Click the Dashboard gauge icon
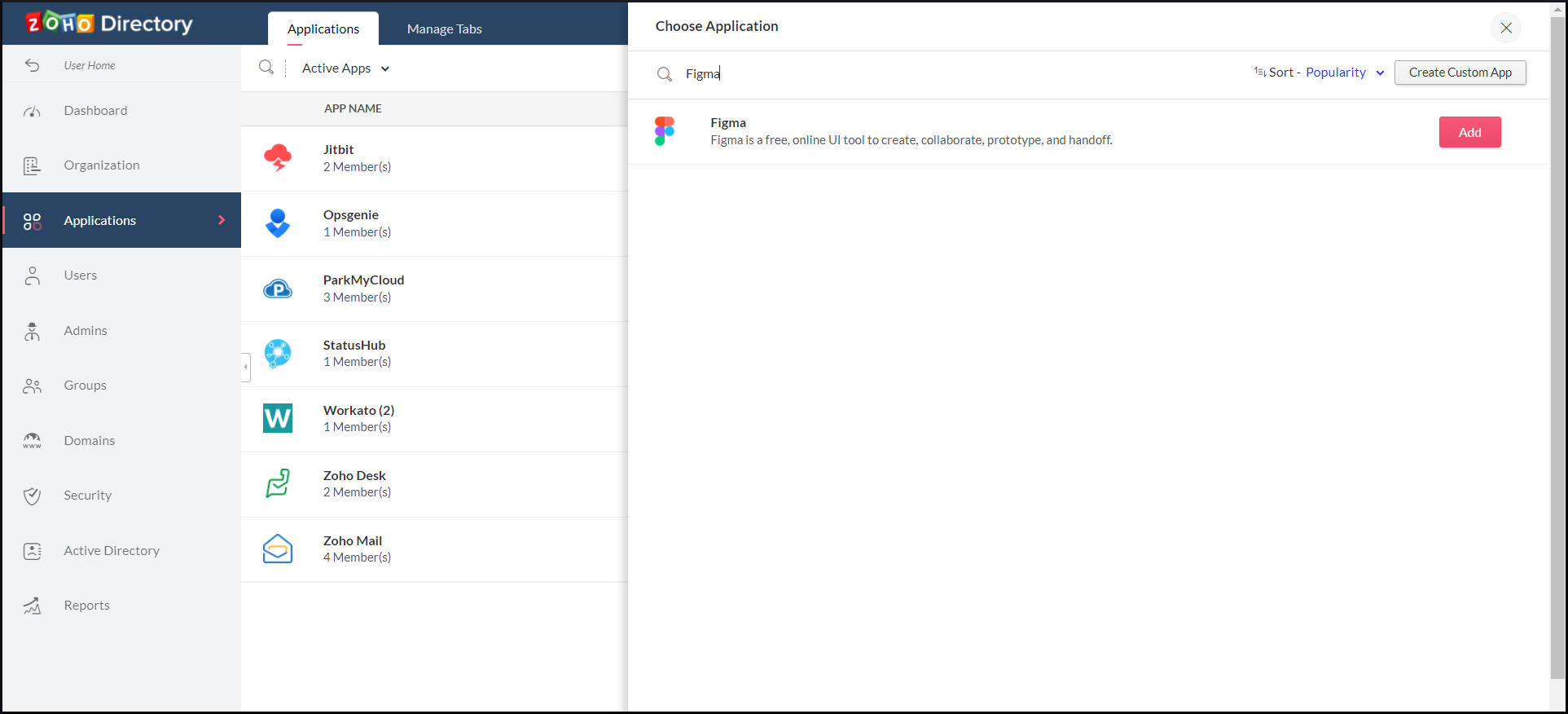Image resolution: width=1568 pixels, height=714 pixels. click(x=32, y=111)
